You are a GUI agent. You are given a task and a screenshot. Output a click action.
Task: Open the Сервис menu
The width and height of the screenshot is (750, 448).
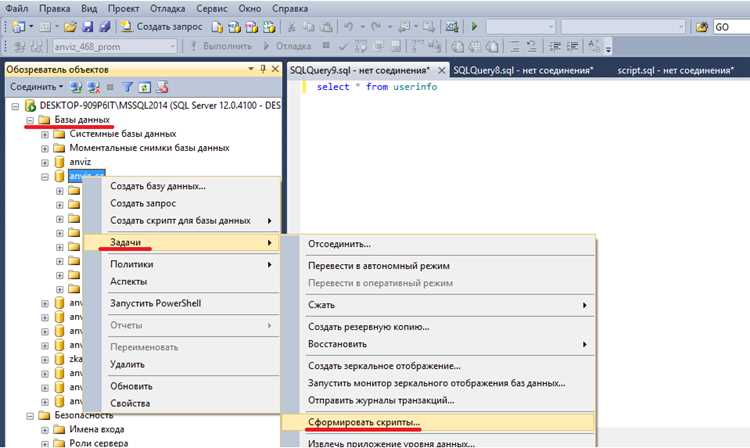[x=212, y=9]
